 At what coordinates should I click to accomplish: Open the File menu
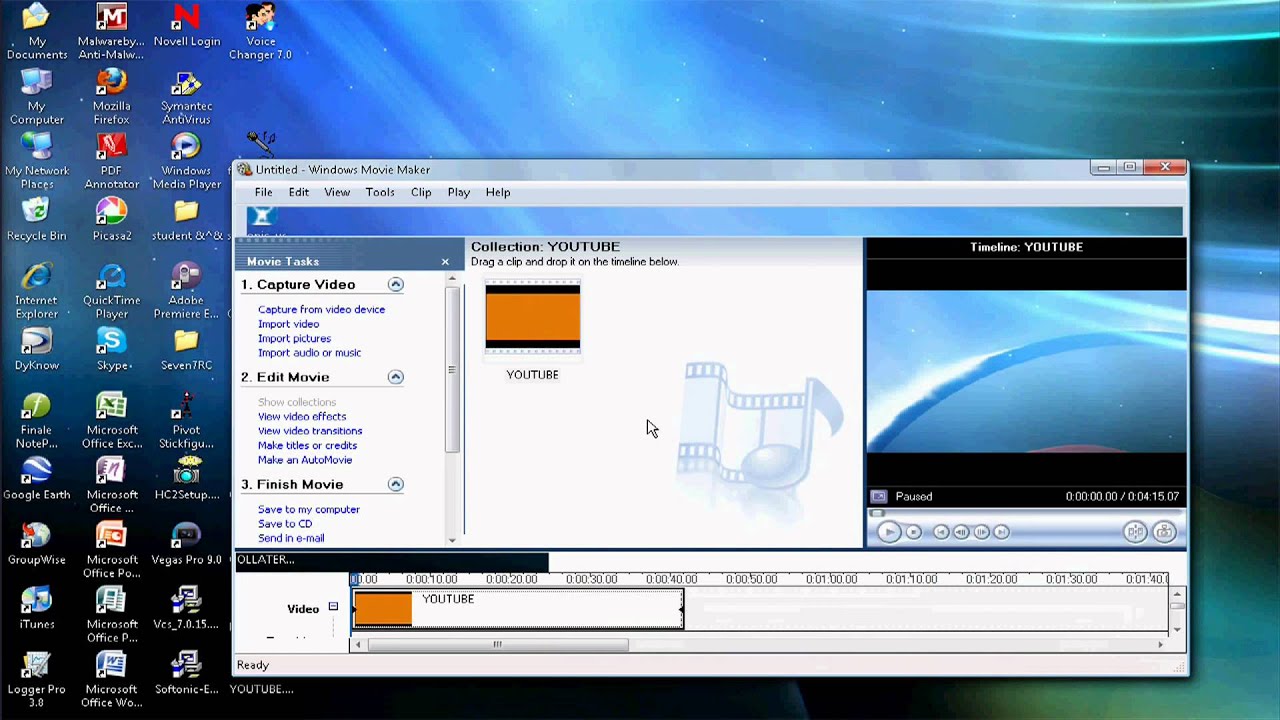point(263,192)
